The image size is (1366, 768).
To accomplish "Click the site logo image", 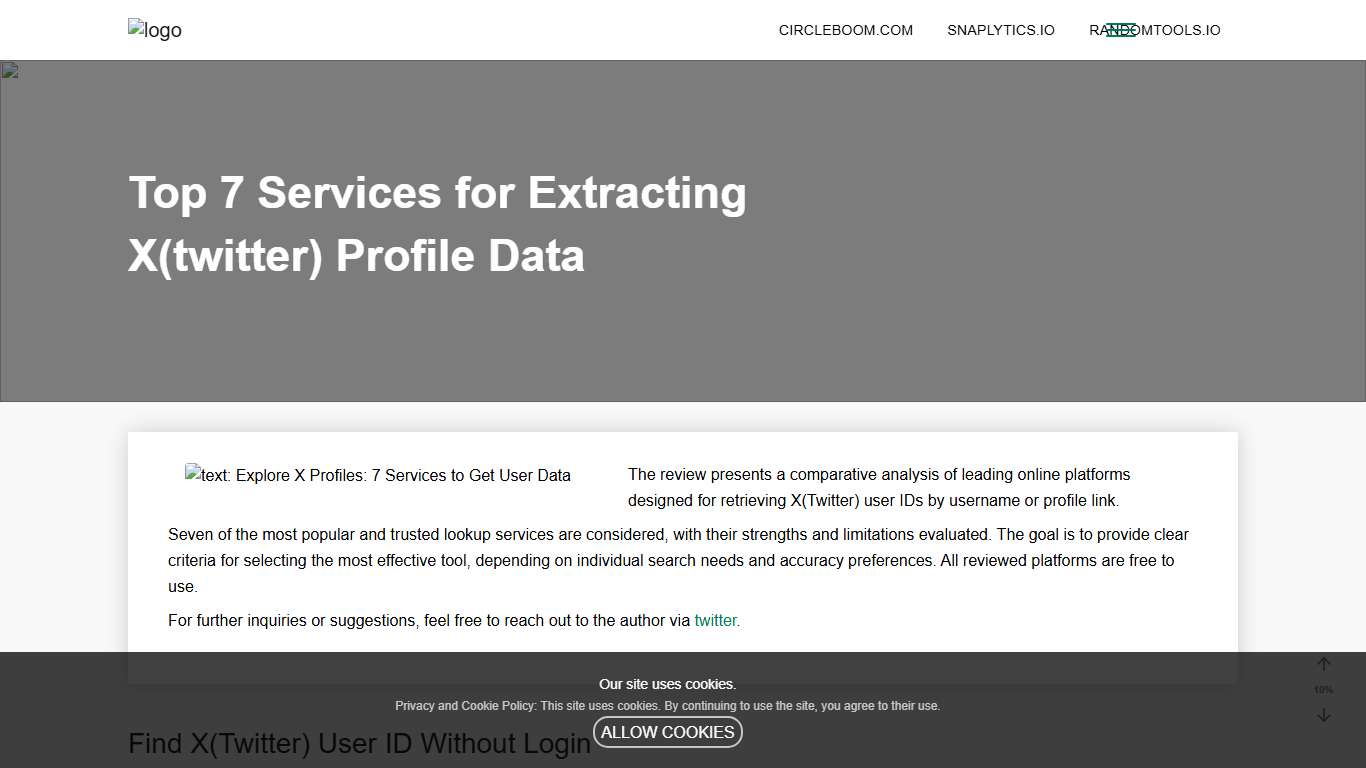I will [x=155, y=30].
